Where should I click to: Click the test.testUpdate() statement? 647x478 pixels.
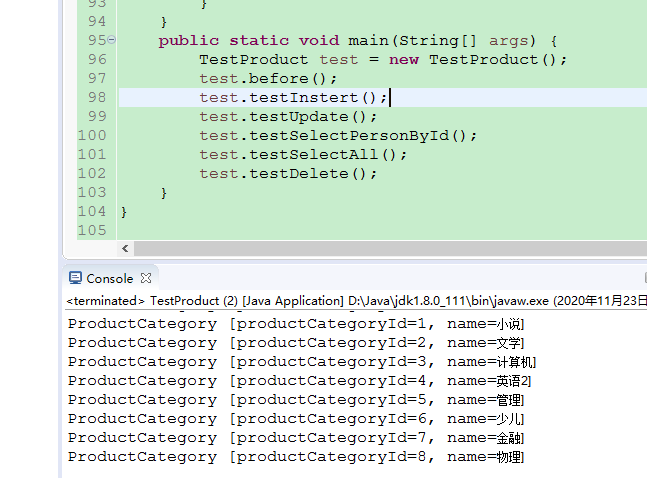(288, 116)
